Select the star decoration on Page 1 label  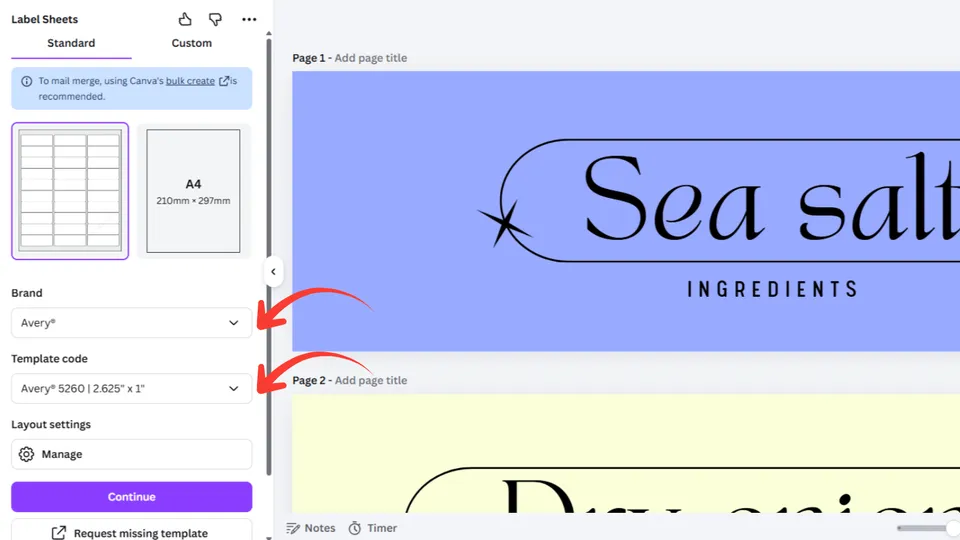(504, 223)
